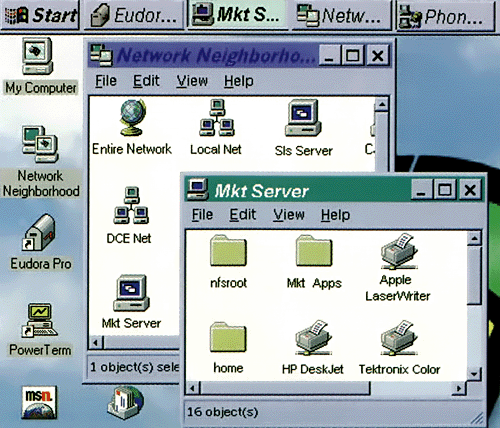Click scroll-up arrow in Mkt Server window
The width and height of the screenshot is (500, 428).
[x=474, y=238]
